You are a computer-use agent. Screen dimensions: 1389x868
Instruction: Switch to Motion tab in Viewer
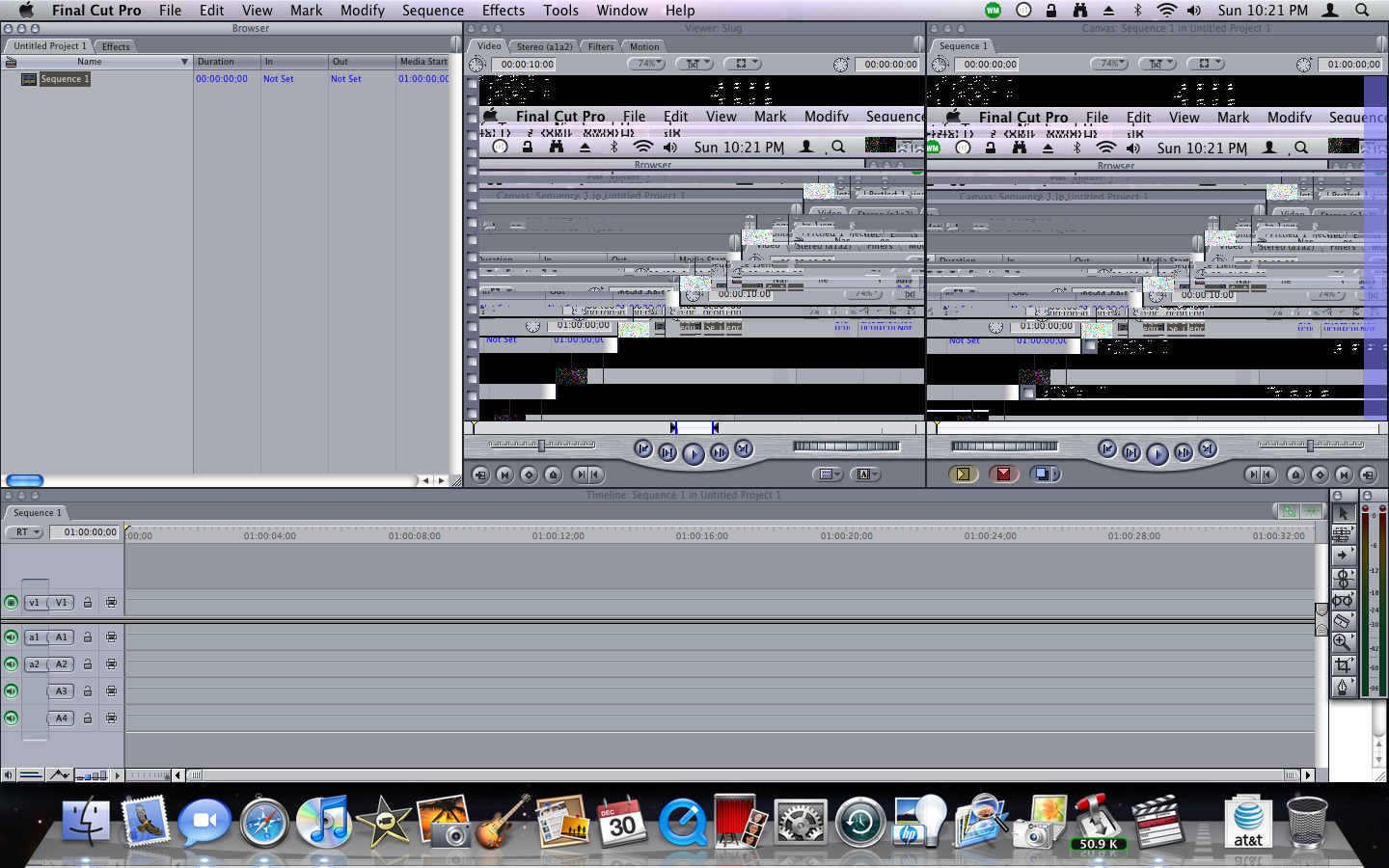(644, 46)
